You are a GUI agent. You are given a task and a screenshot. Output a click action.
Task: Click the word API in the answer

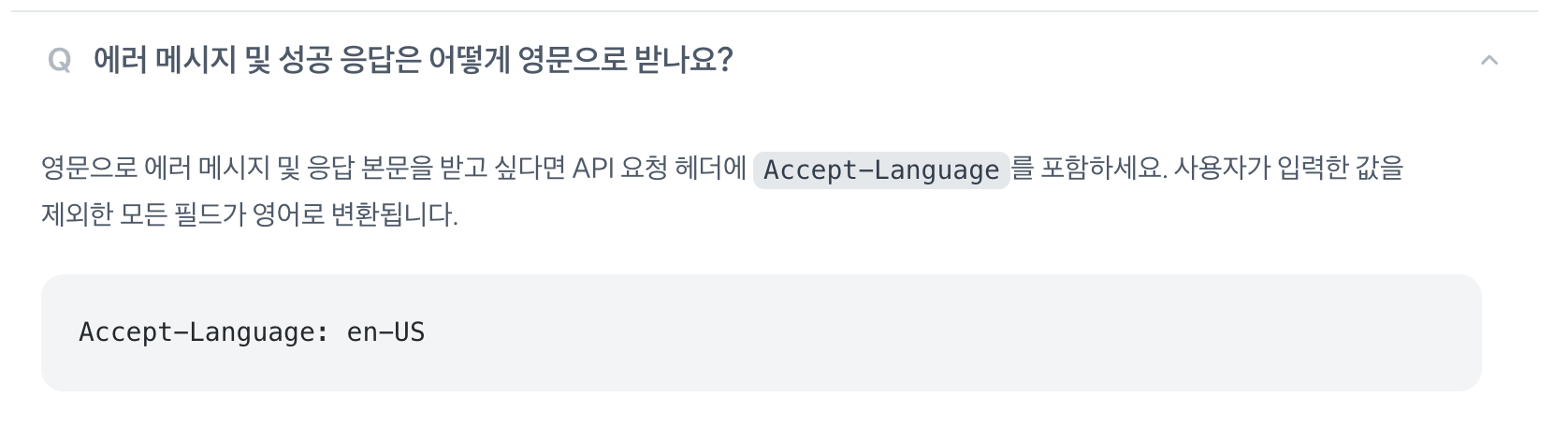[592, 169]
